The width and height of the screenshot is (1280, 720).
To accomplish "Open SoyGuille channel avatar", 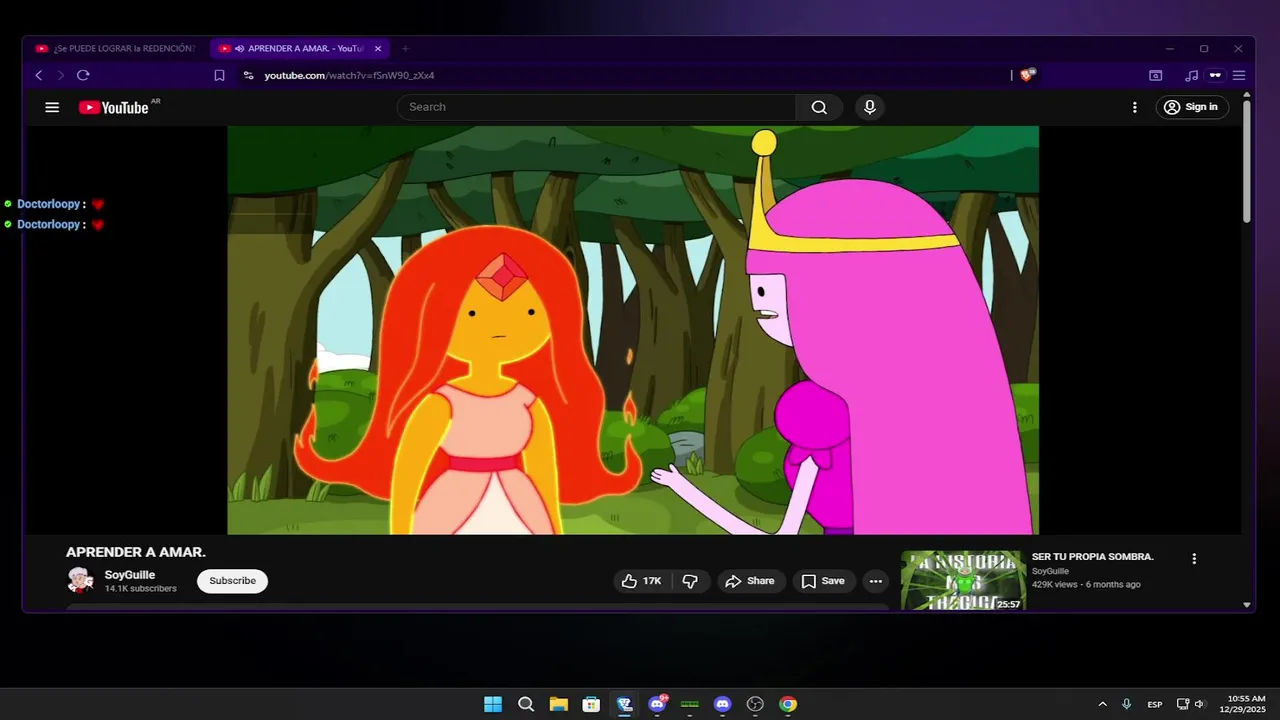I will pos(80,580).
